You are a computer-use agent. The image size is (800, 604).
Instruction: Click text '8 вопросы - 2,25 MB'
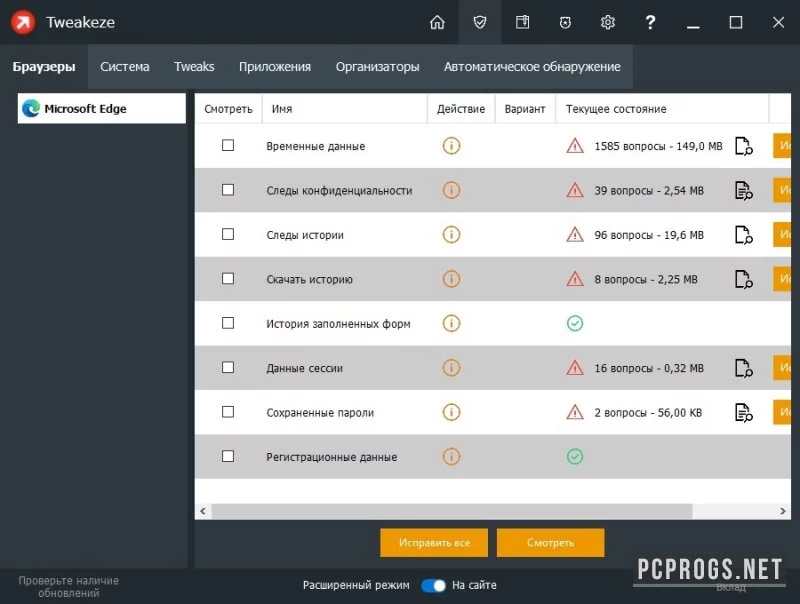pyautogui.click(x=645, y=280)
